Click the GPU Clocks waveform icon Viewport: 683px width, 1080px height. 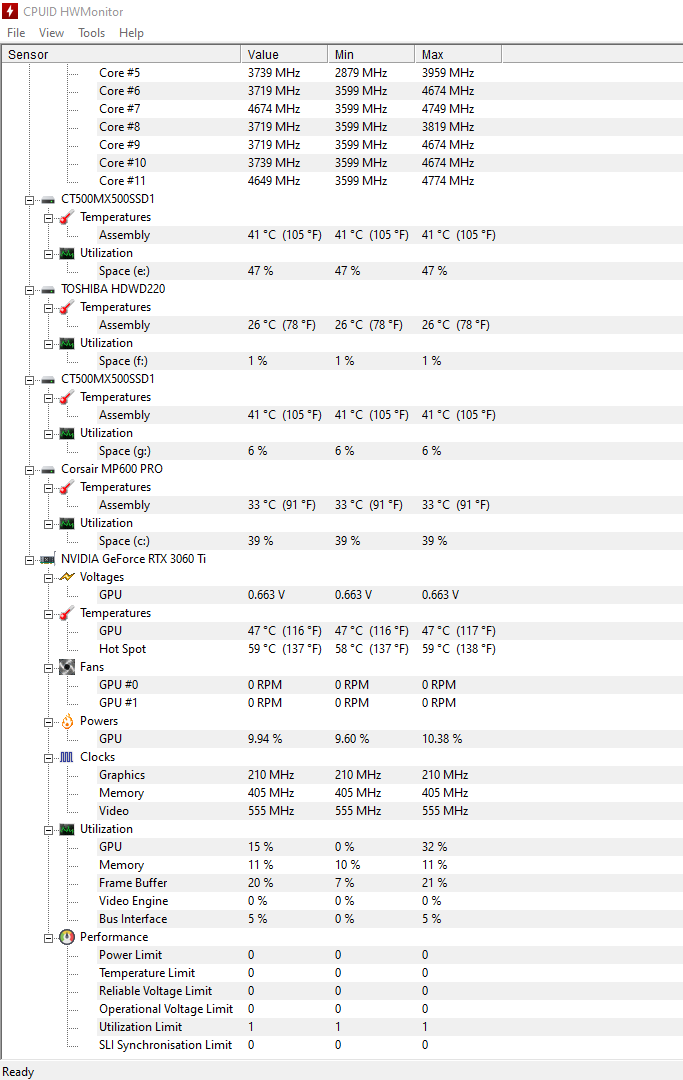coord(67,757)
